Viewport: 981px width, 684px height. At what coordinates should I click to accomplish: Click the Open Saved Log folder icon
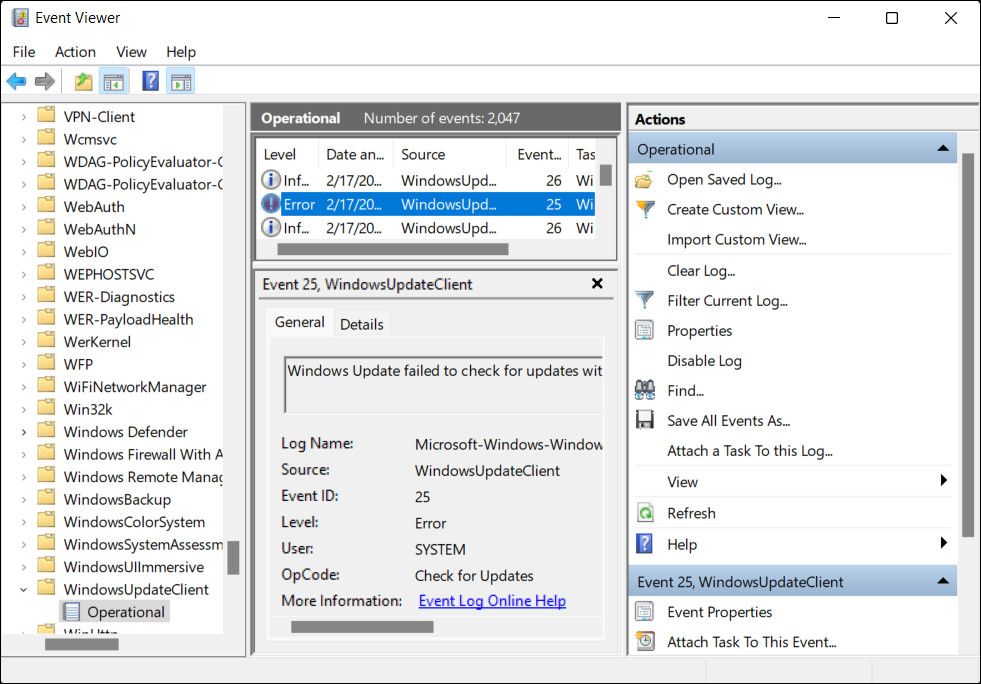click(644, 180)
